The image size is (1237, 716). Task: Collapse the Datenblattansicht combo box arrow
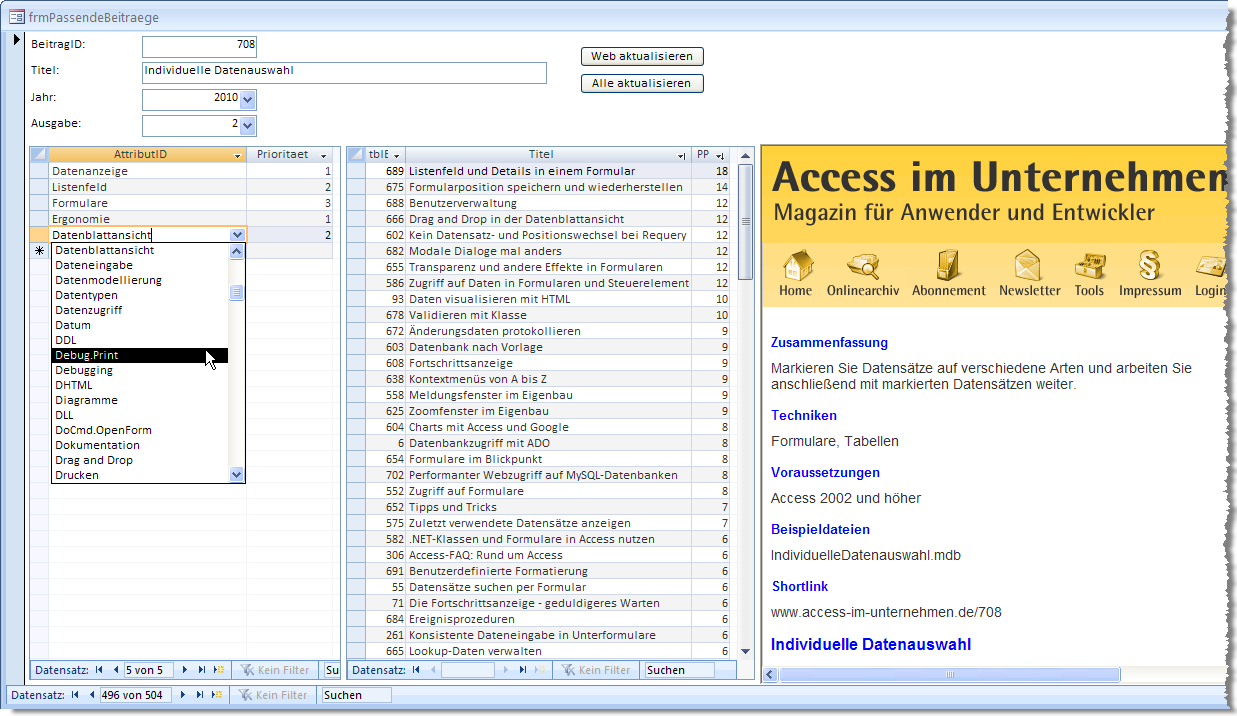pyautogui.click(x=237, y=235)
